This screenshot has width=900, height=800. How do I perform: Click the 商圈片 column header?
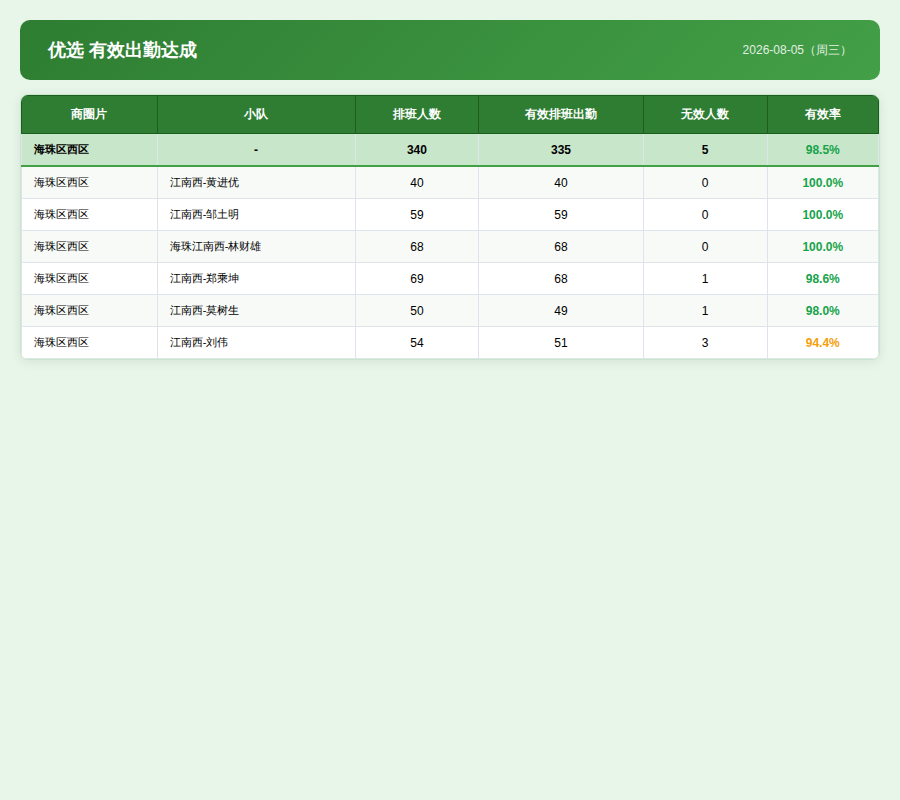(89, 114)
